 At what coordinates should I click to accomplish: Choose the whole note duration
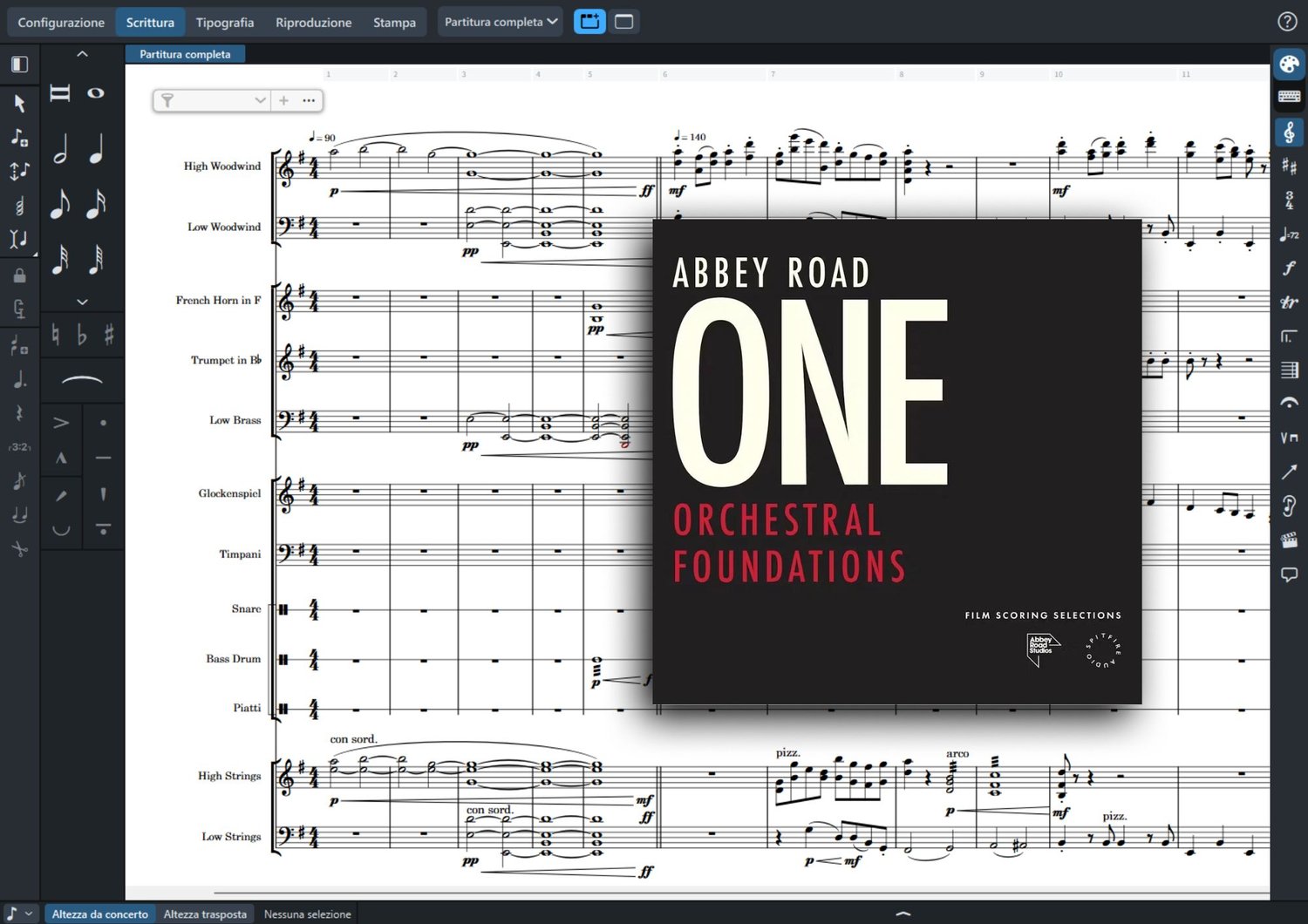pos(96,93)
